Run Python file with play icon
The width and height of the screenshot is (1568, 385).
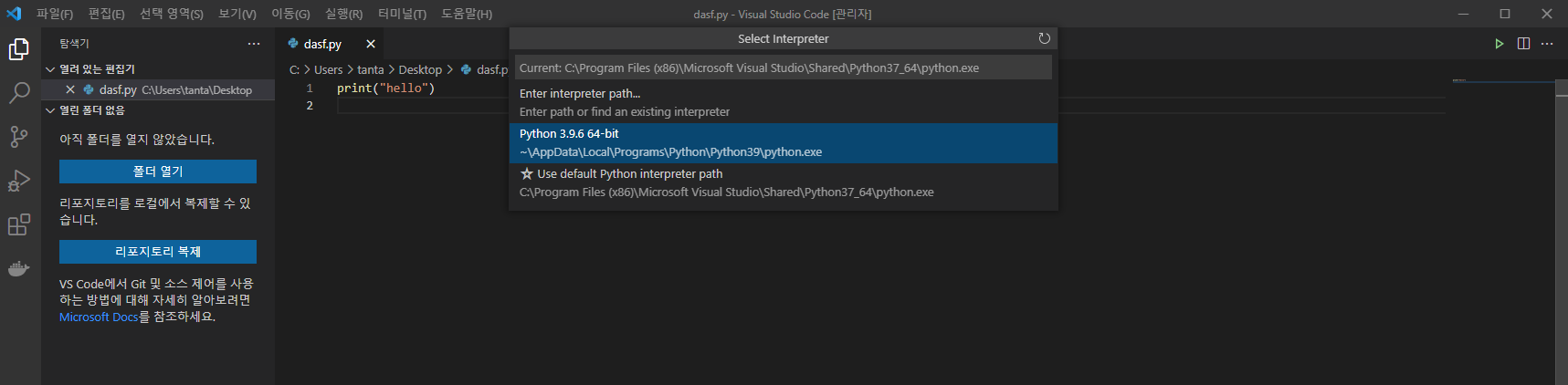pos(1499,44)
